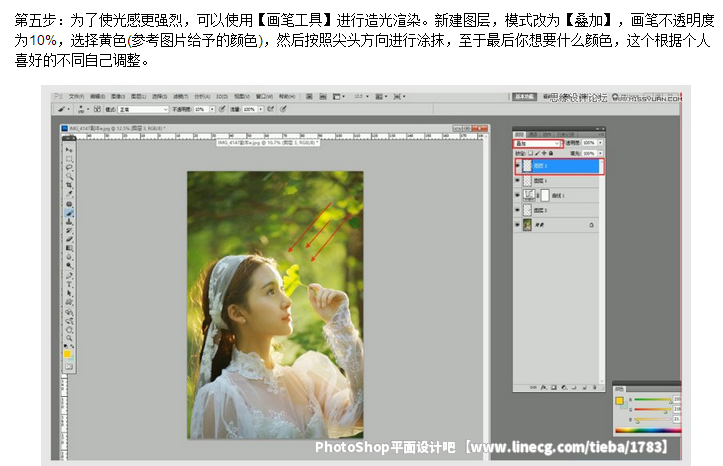The width and height of the screenshot is (723, 466).
Task: Select the highlighted Brush tool
Action: tap(69, 213)
